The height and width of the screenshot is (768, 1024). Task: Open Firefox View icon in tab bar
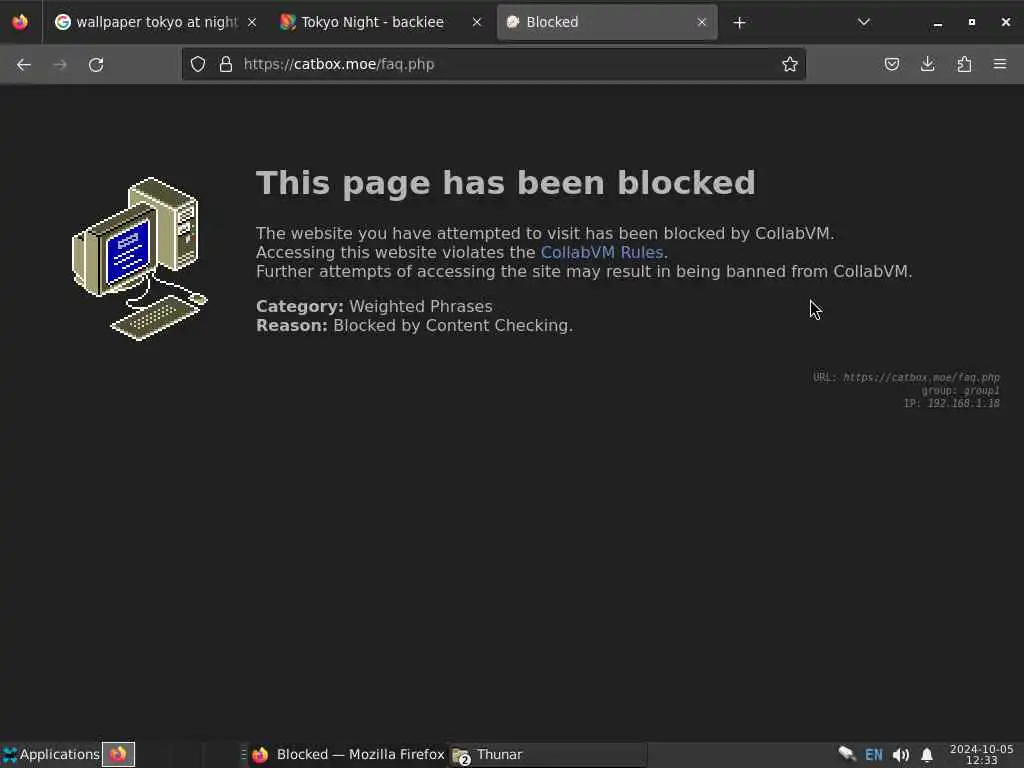coord(20,22)
